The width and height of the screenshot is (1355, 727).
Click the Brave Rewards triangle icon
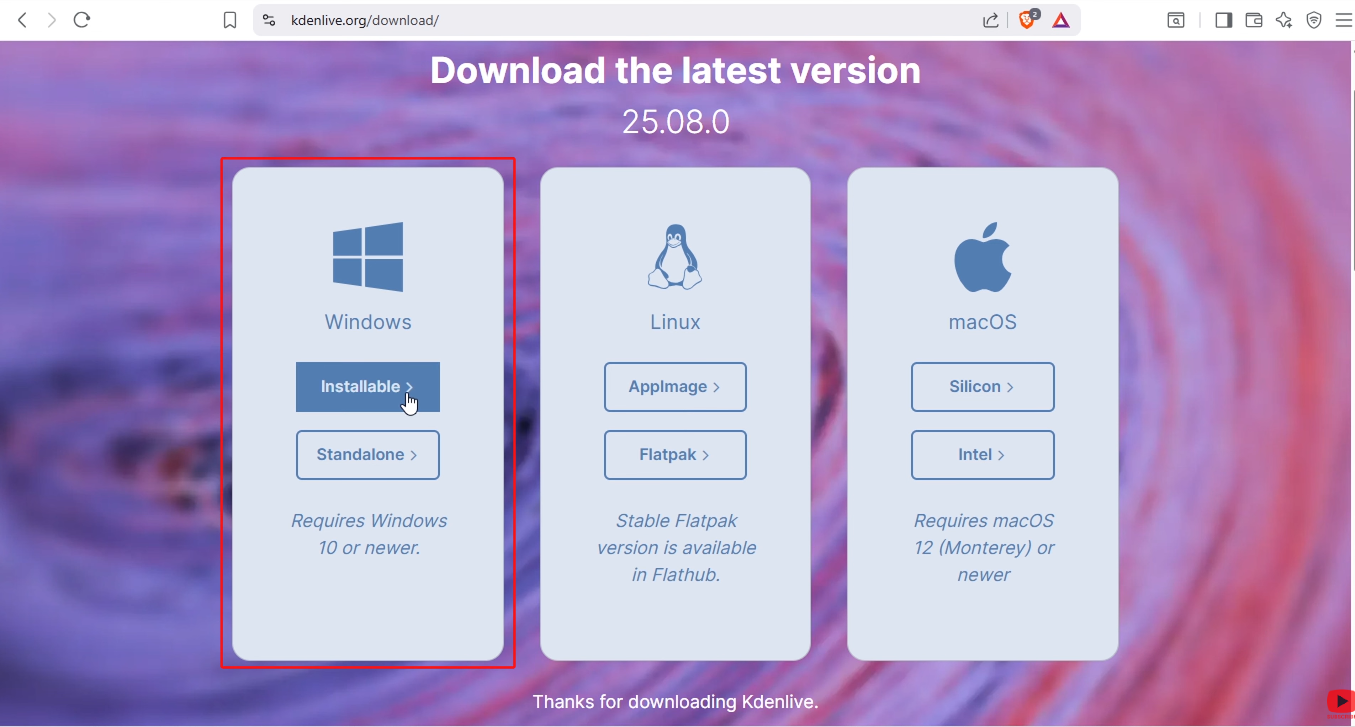coord(1061,19)
